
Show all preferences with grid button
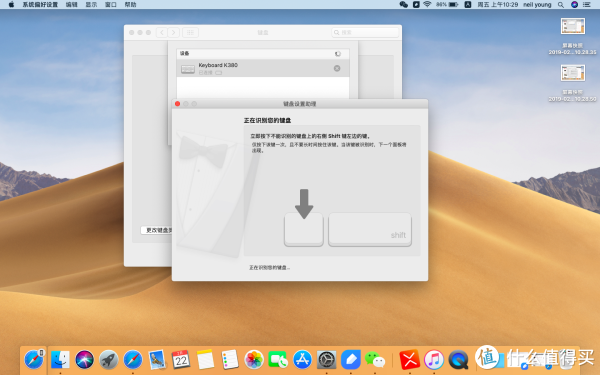coord(190,33)
